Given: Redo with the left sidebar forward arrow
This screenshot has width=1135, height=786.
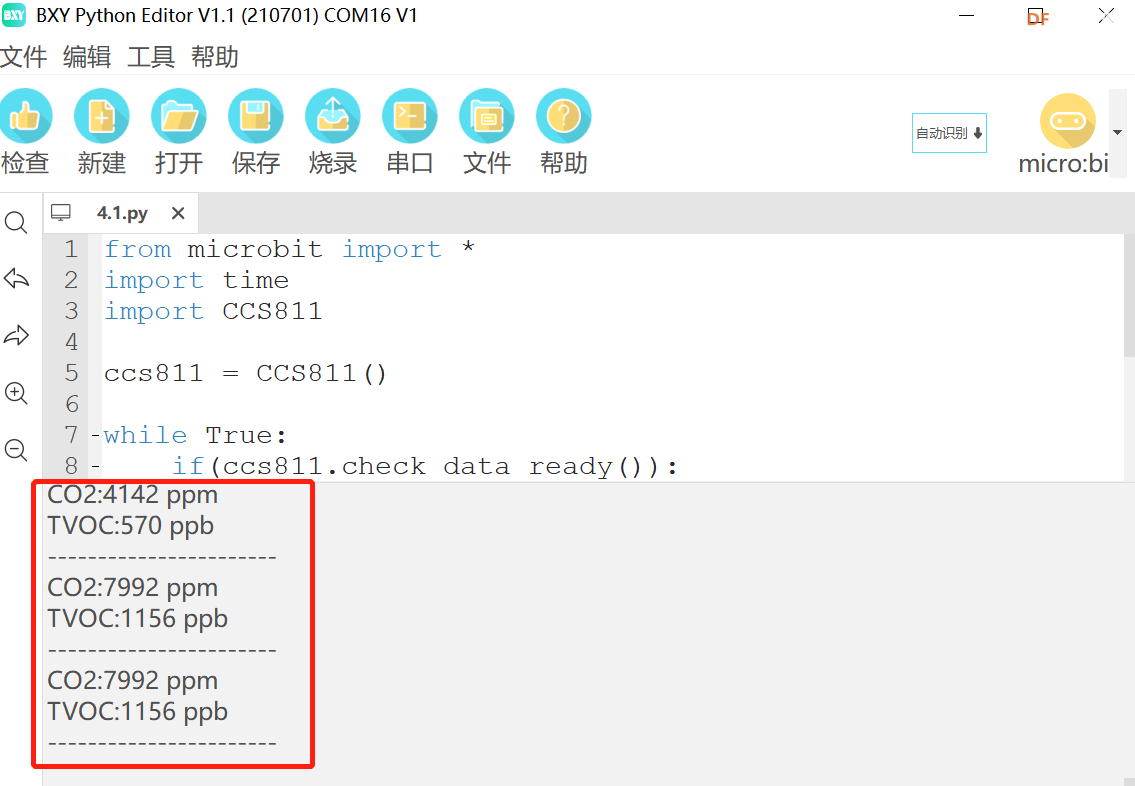Looking at the screenshot, I should [16, 335].
